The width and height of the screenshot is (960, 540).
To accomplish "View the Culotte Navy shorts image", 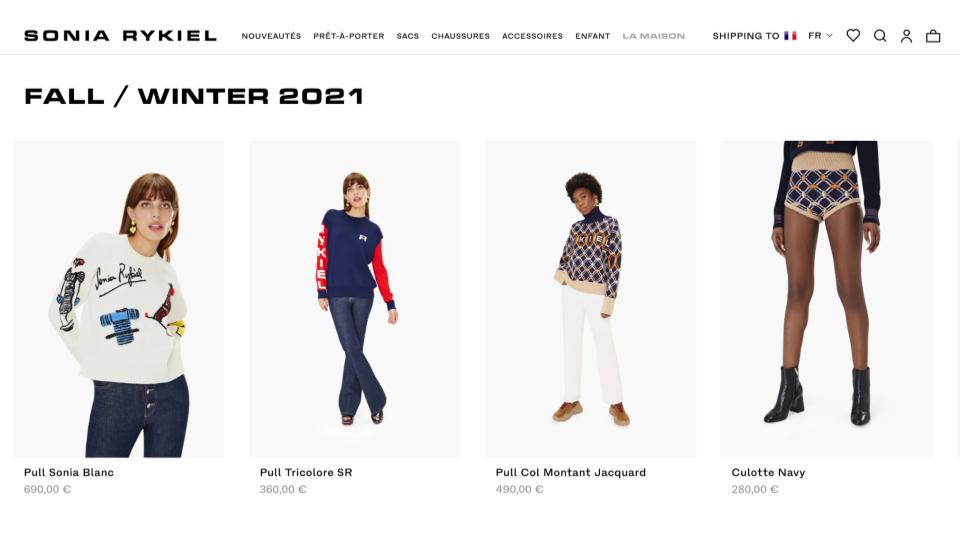I will pyautogui.click(x=827, y=299).
